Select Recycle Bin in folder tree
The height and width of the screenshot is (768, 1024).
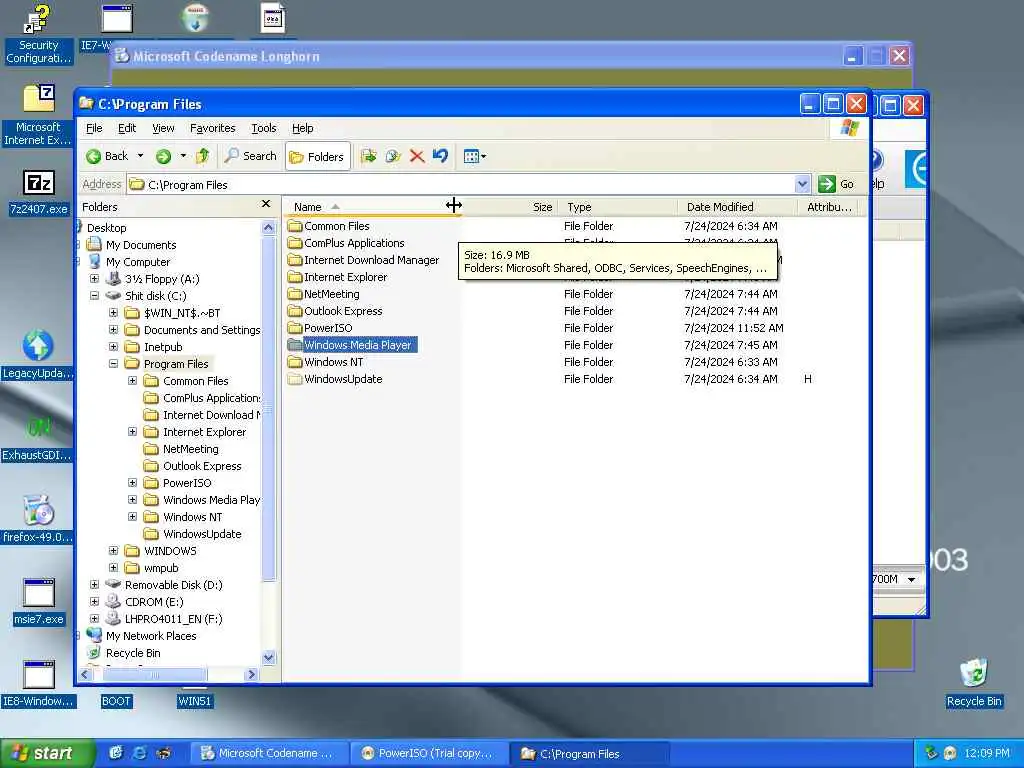133,652
